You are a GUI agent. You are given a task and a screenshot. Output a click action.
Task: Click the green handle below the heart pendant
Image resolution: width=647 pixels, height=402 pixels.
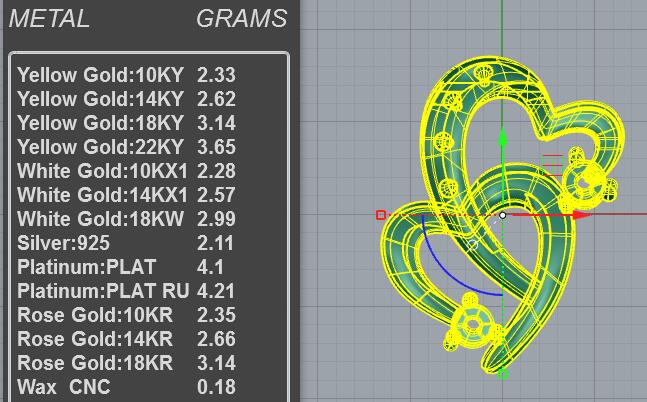click(x=503, y=374)
